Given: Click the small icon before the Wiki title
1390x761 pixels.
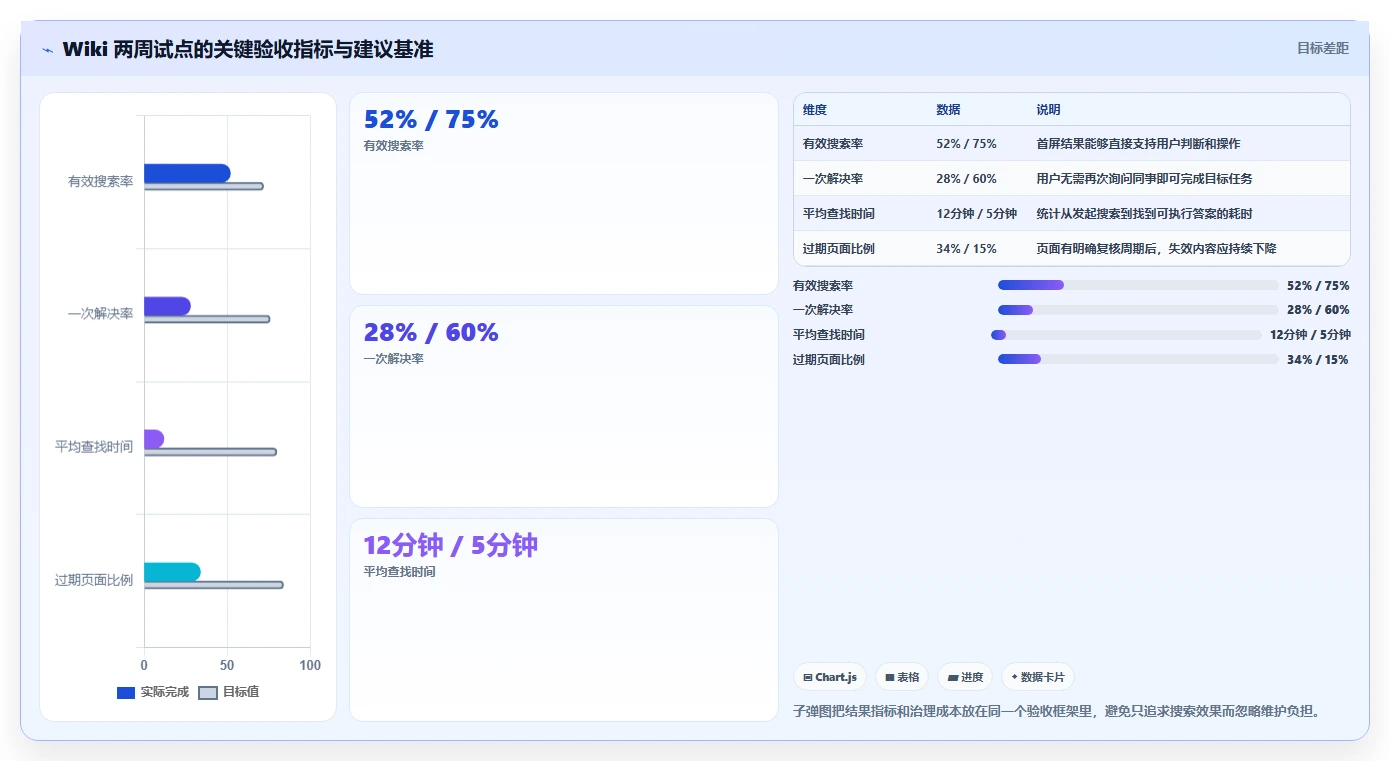Looking at the screenshot, I should point(47,50).
